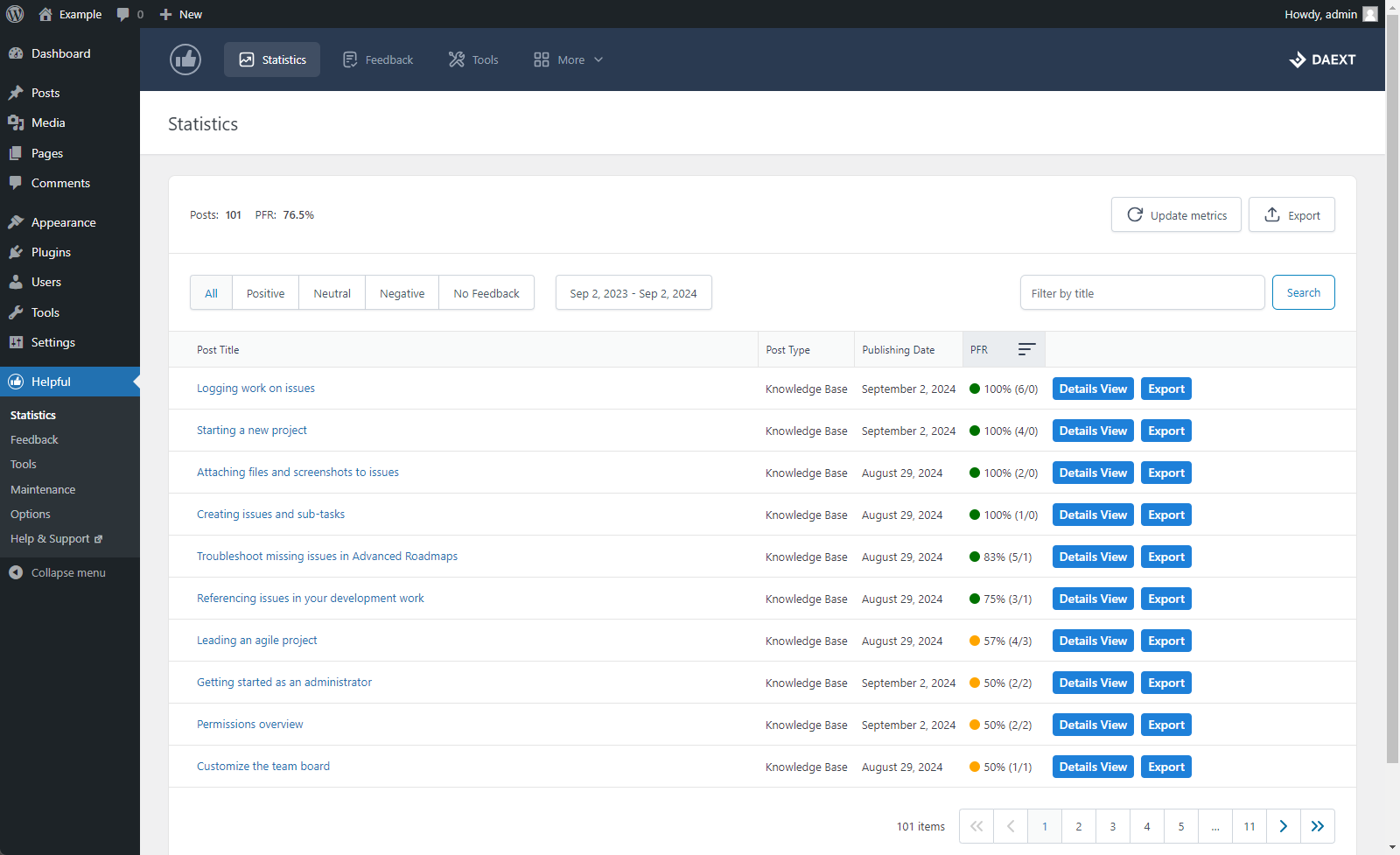Image resolution: width=1400 pixels, height=855 pixels.
Task: Click the Tools wrench icon in sidebar
Action: click(x=16, y=312)
